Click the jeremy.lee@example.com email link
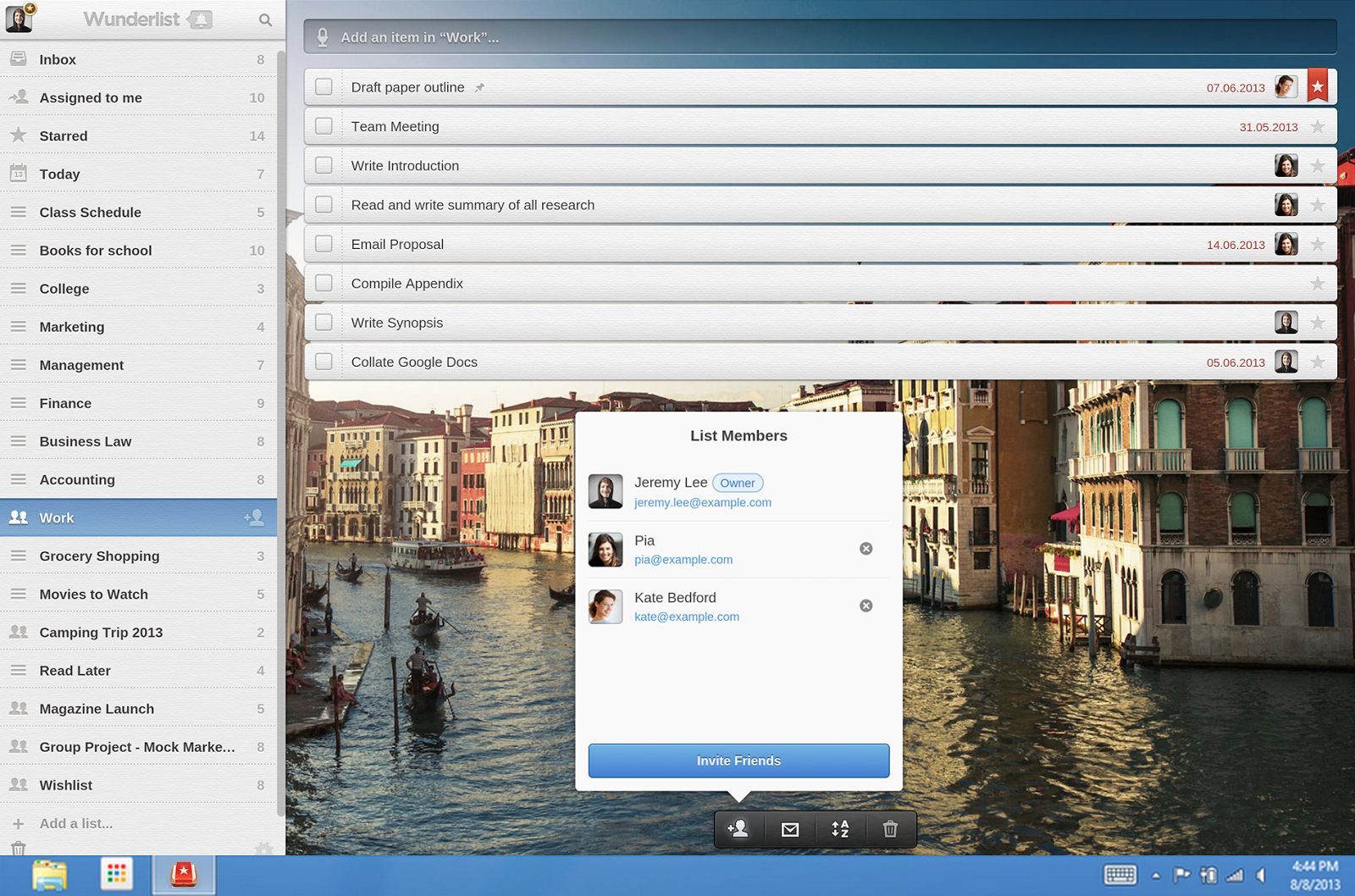Viewport: 1355px width, 896px height. (x=702, y=503)
